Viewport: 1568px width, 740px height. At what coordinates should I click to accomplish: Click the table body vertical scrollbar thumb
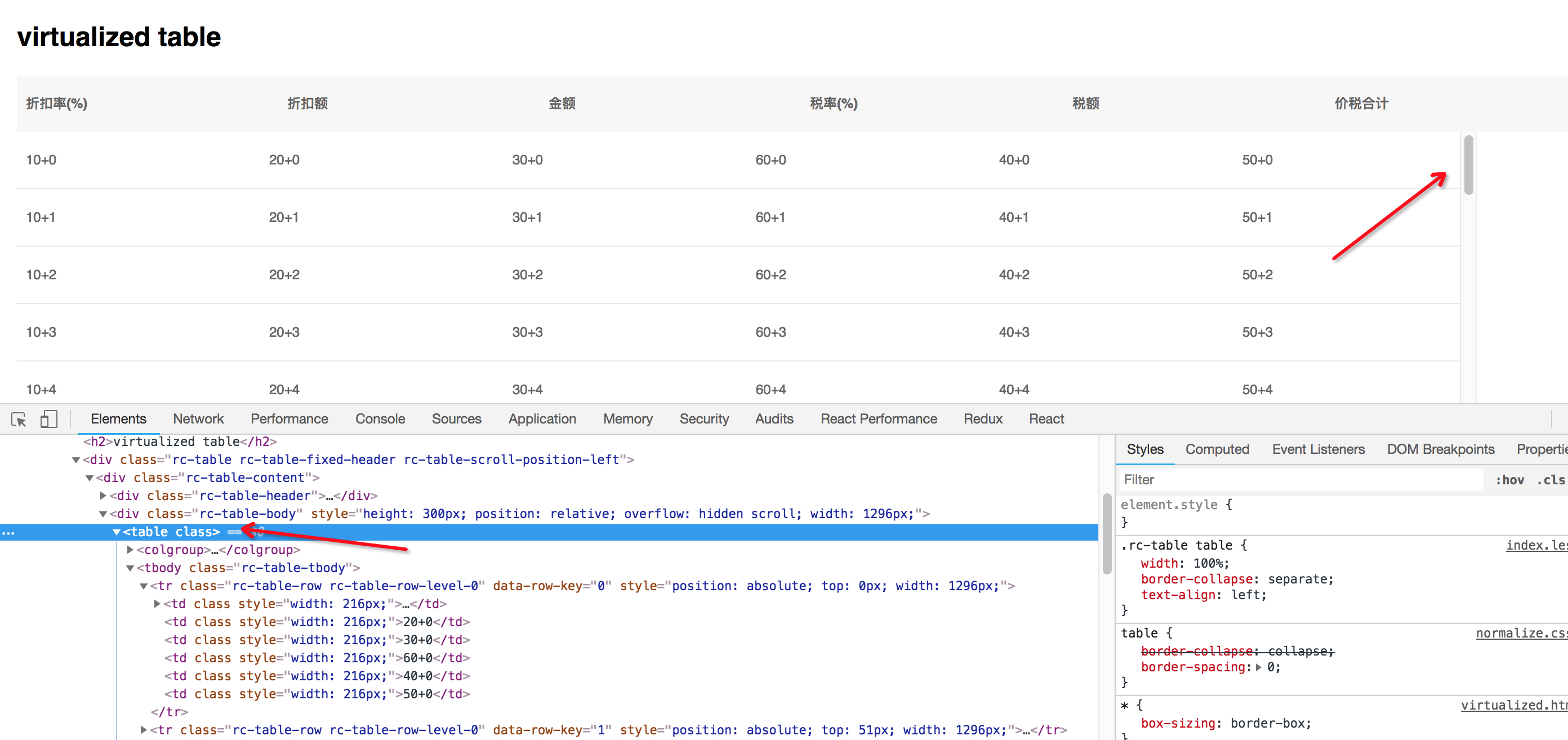pyautogui.click(x=1468, y=164)
